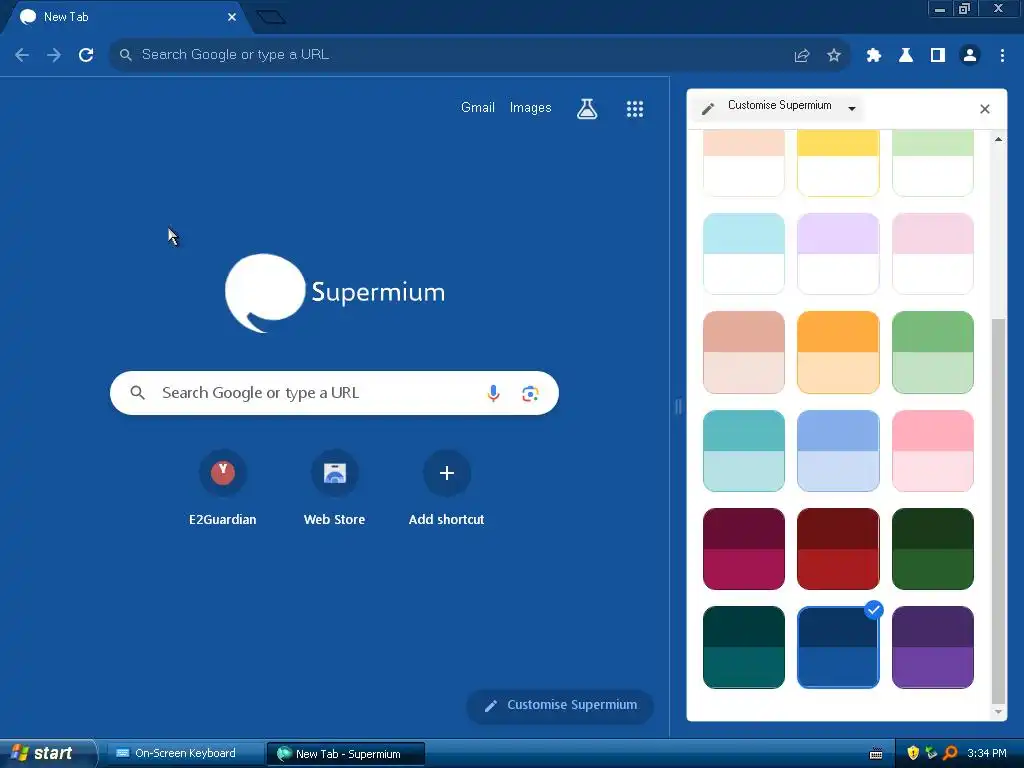Select the dark teal theme swatch
1024x768 pixels.
click(744, 647)
